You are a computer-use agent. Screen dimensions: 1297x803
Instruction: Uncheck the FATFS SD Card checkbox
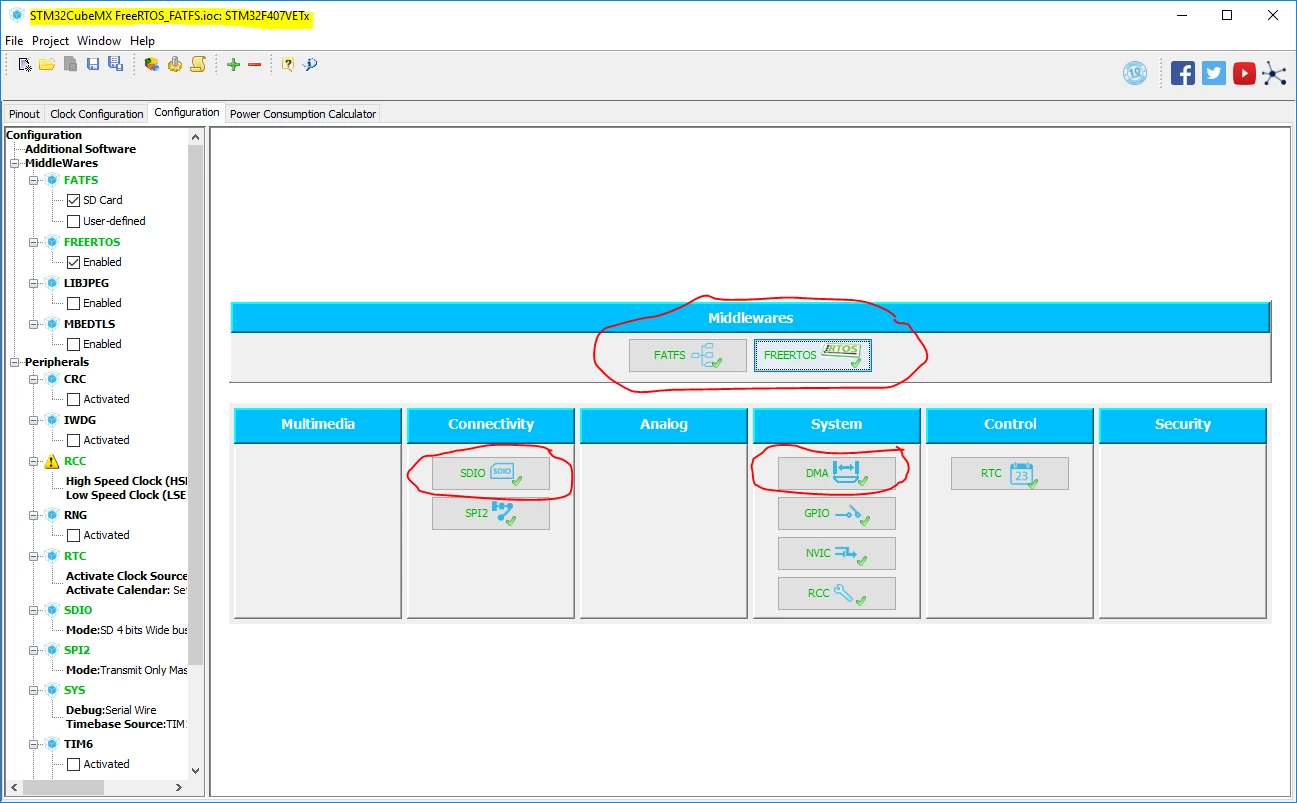73,200
